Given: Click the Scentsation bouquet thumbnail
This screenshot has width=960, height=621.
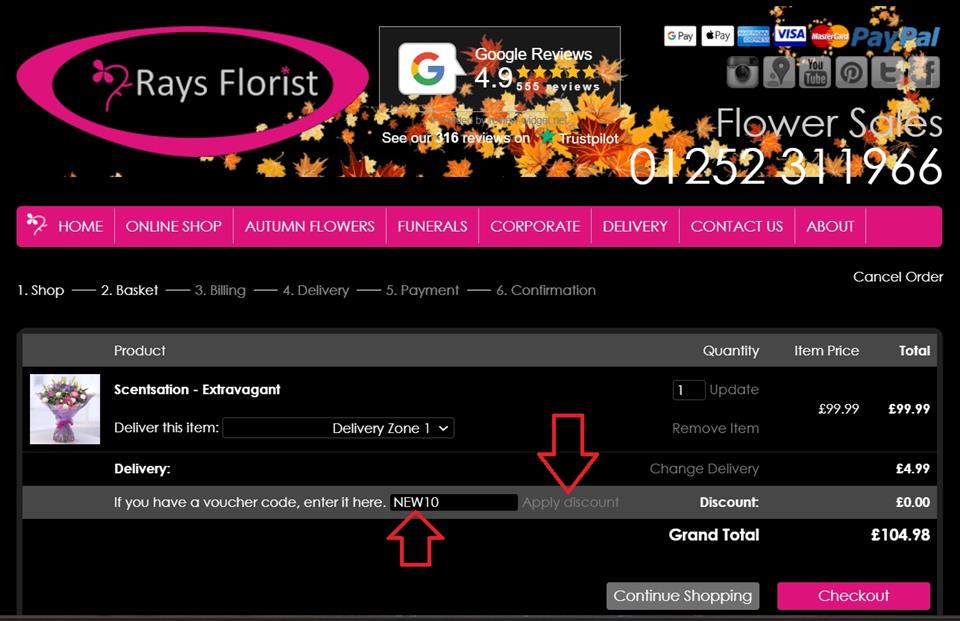Looking at the screenshot, I should click(65, 409).
